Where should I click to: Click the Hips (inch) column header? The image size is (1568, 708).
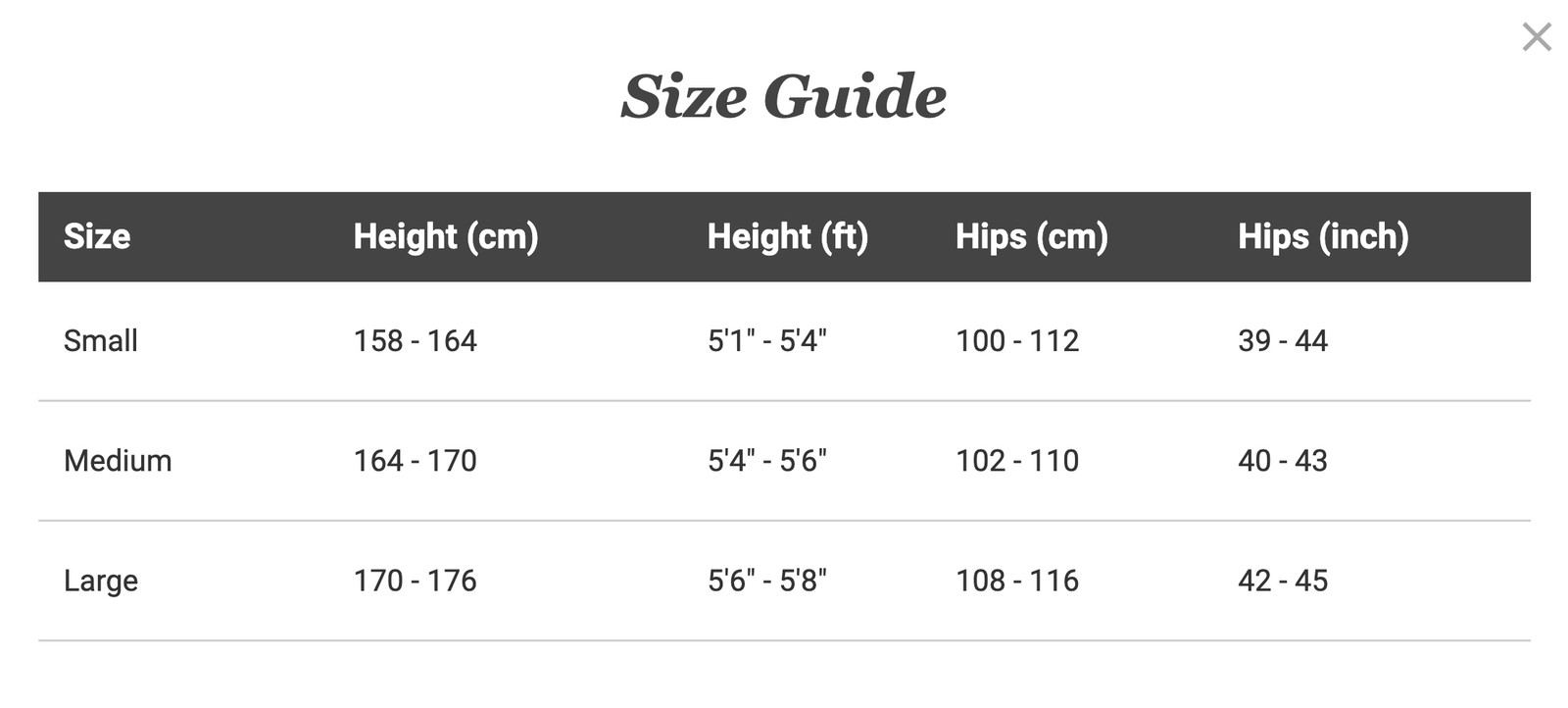coord(1323,236)
